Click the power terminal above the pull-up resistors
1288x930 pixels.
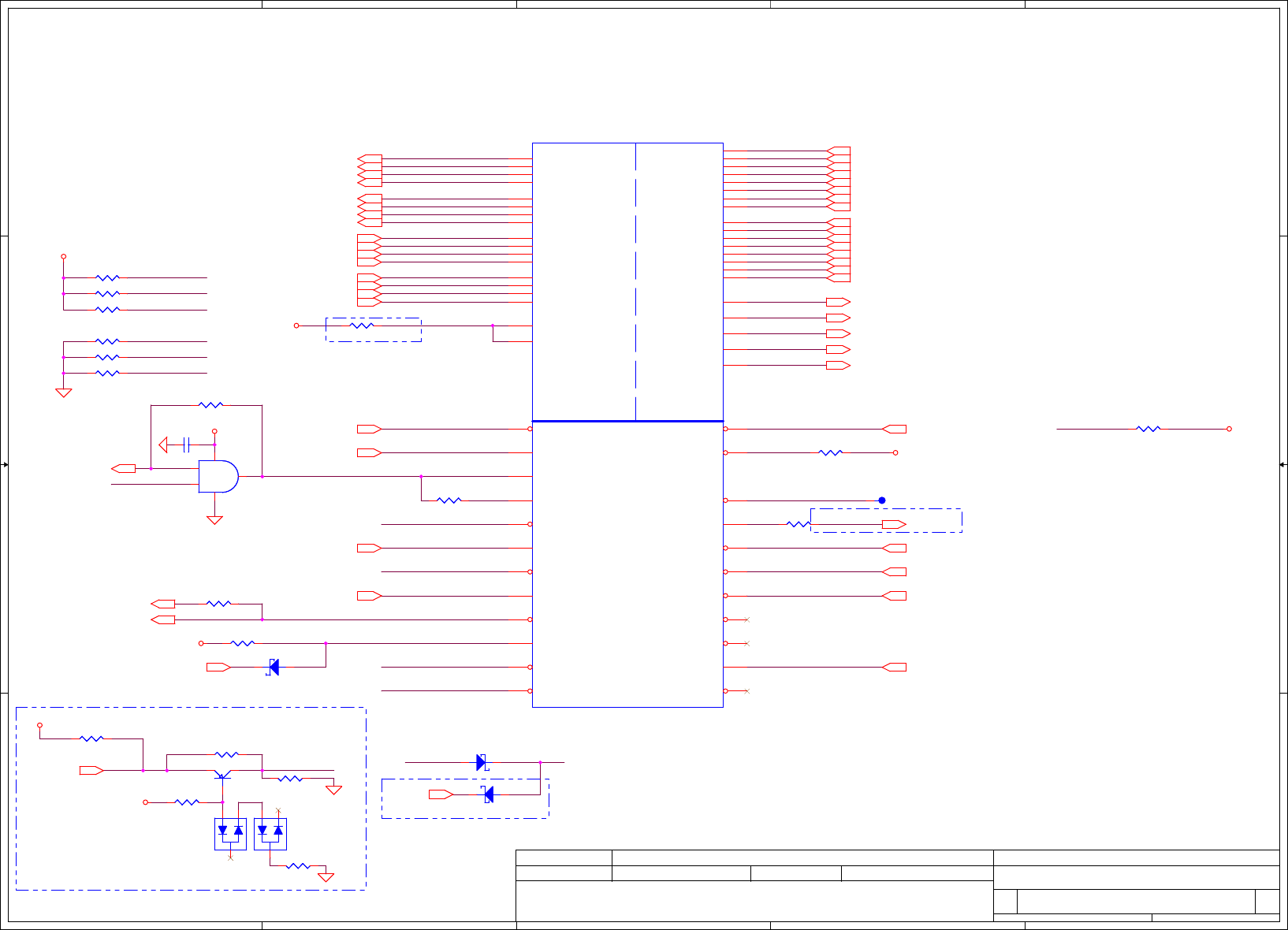(x=64, y=256)
